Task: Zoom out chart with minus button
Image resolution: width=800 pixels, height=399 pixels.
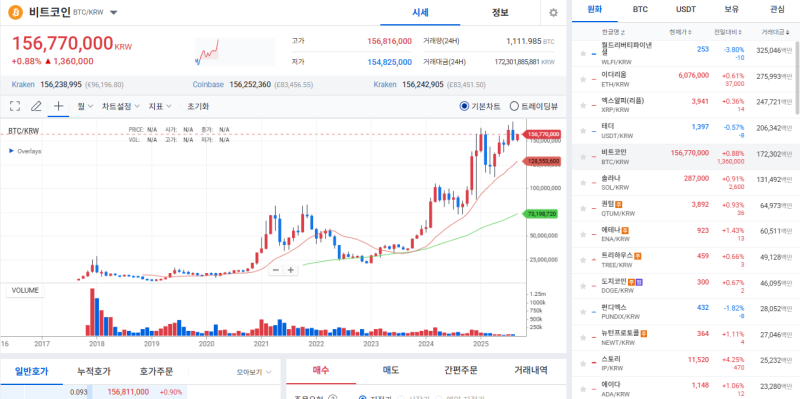Action: tap(276, 270)
